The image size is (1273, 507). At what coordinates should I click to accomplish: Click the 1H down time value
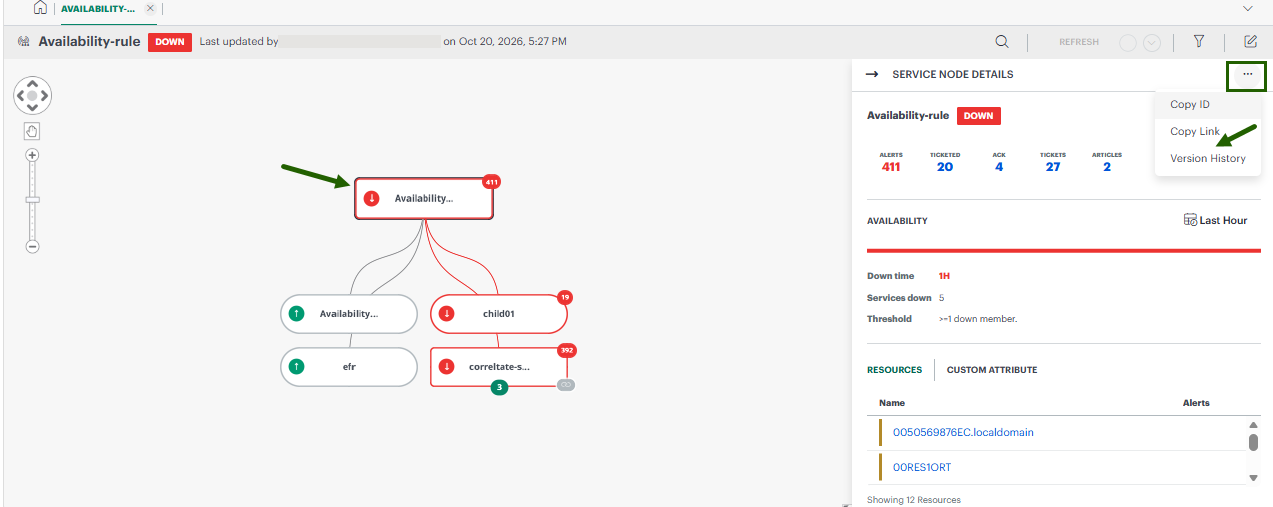(x=944, y=276)
